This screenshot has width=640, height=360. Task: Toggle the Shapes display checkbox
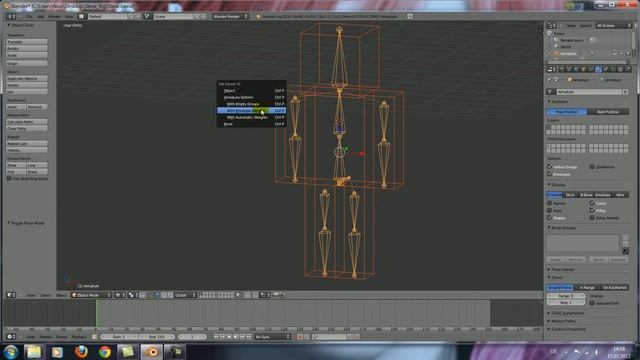coord(549,218)
